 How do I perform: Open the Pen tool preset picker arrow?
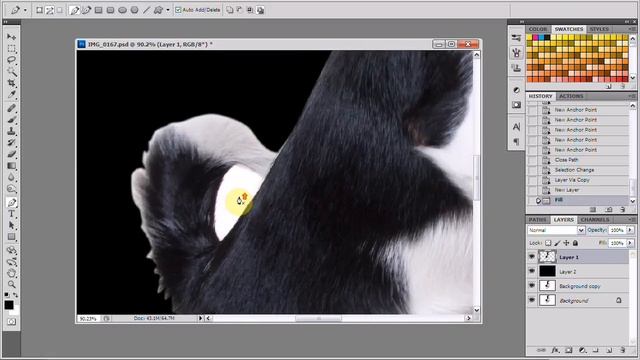pos(25,10)
